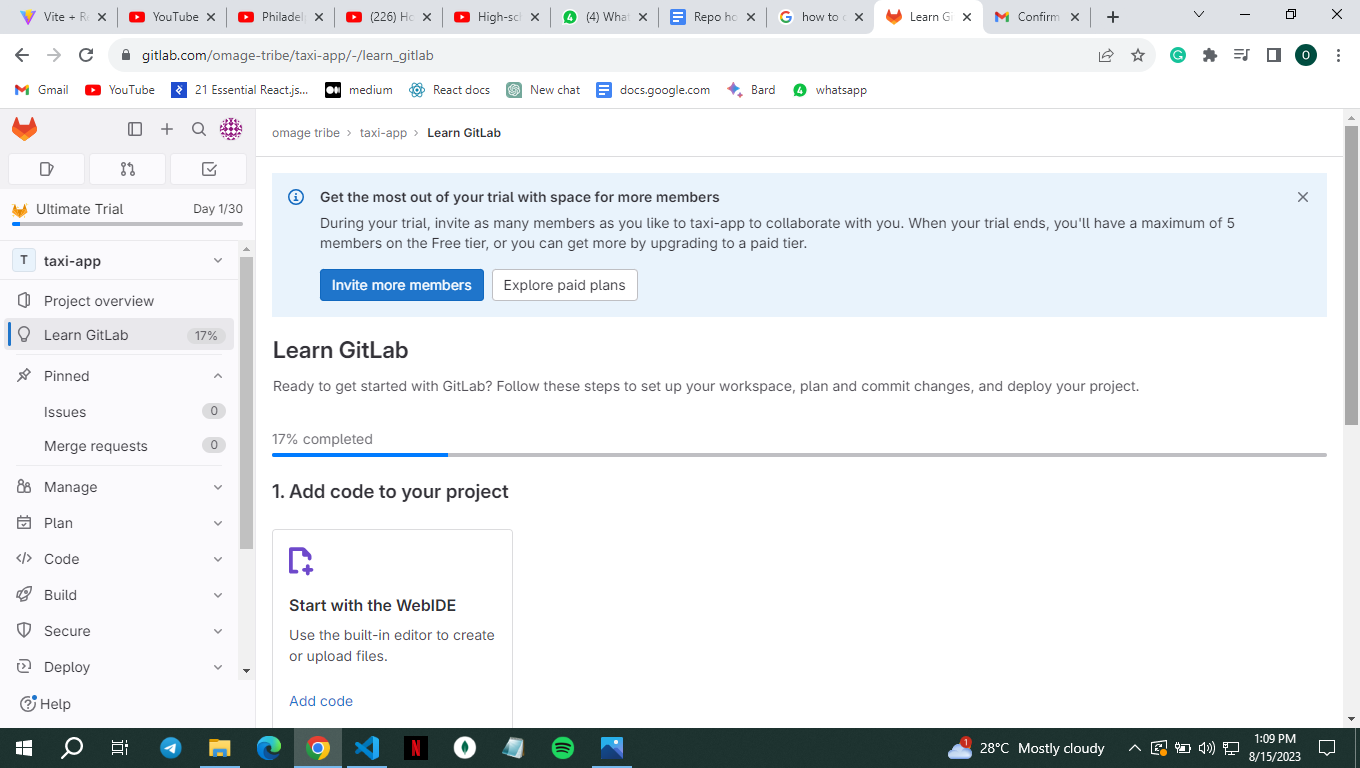Select Project overview in sidebar
The image size is (1360, 768).
coord(120,301)
